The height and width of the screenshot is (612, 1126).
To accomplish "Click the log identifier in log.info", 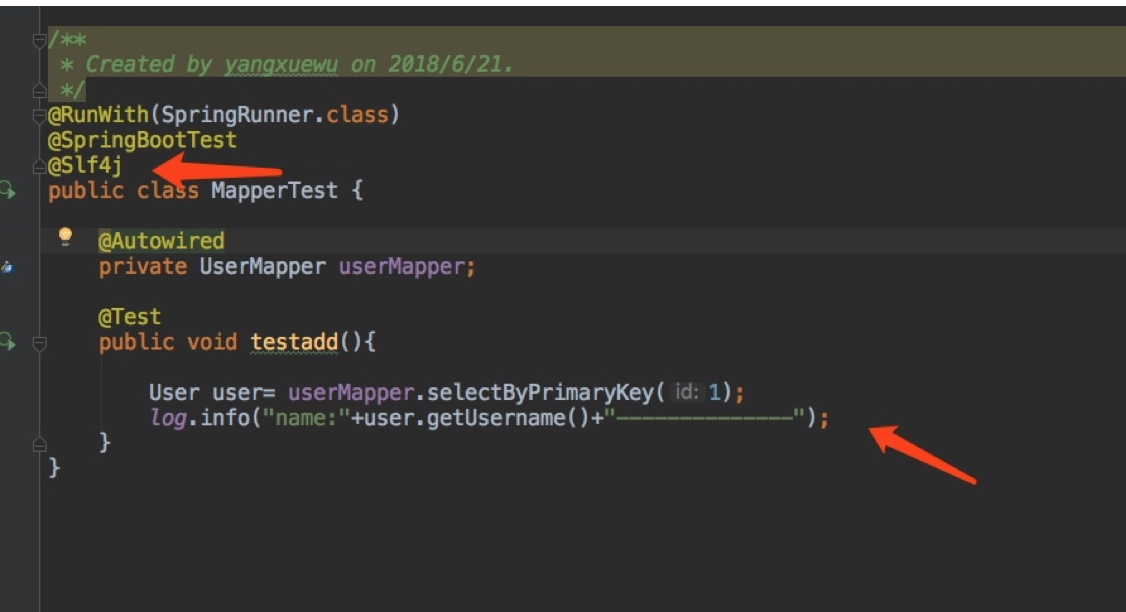I will [168, 418].
